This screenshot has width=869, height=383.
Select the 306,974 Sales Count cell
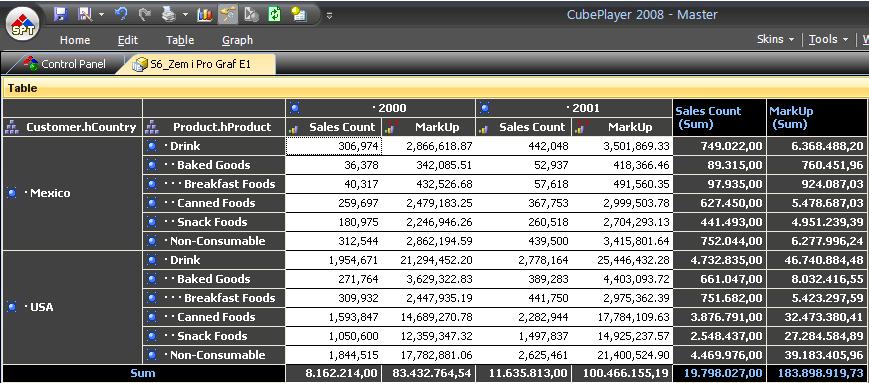[x=334, y=146]
